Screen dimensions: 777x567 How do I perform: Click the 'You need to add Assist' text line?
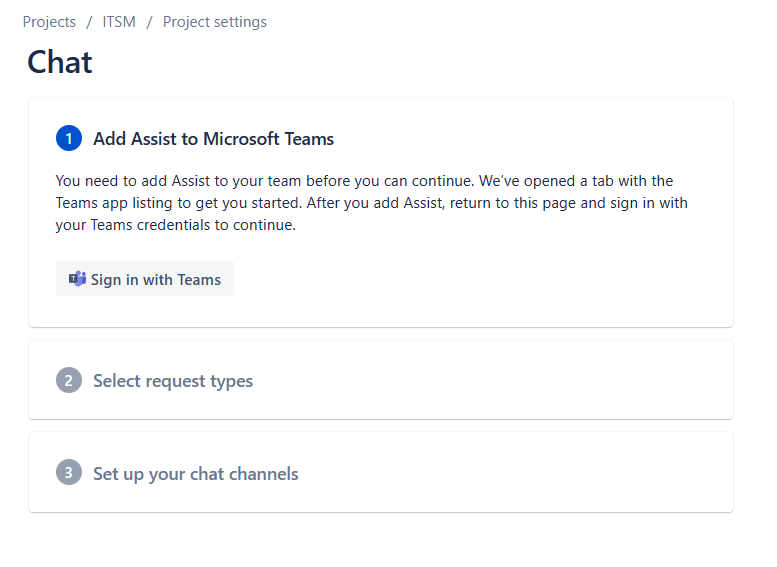(x=364, y=181)
